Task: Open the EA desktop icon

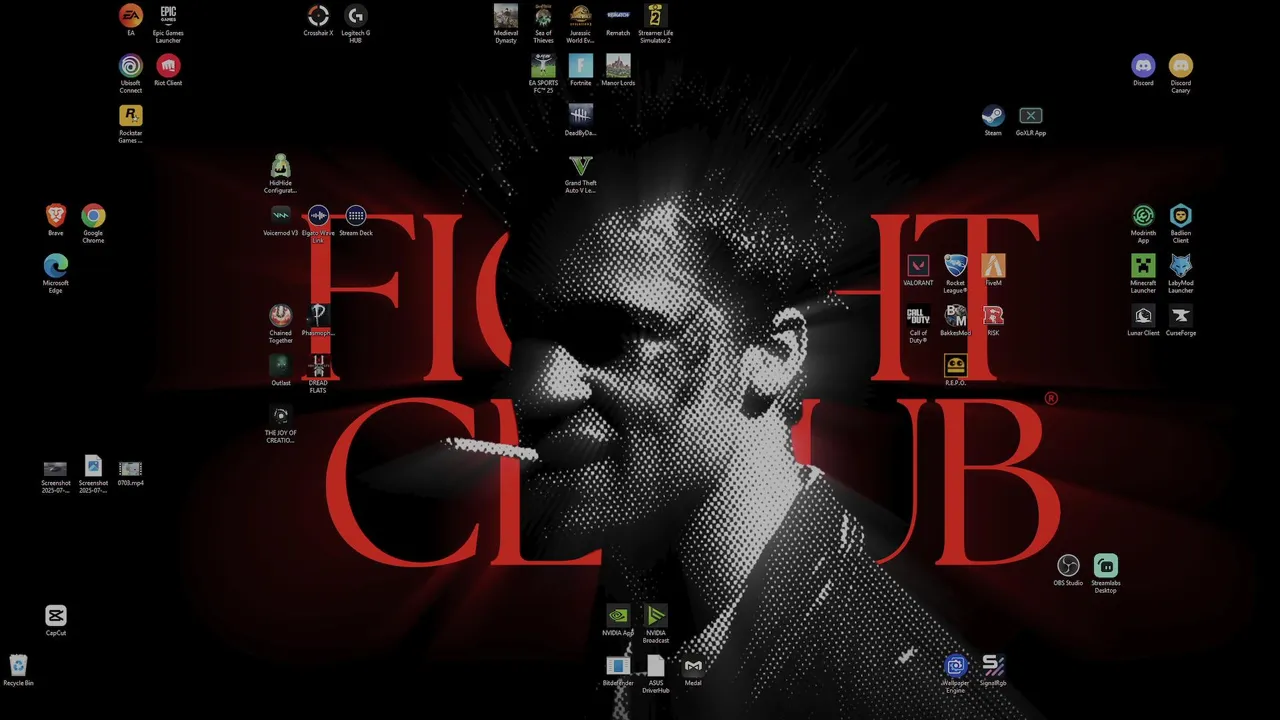Action: pyautogui.click(x=130, y=16)
